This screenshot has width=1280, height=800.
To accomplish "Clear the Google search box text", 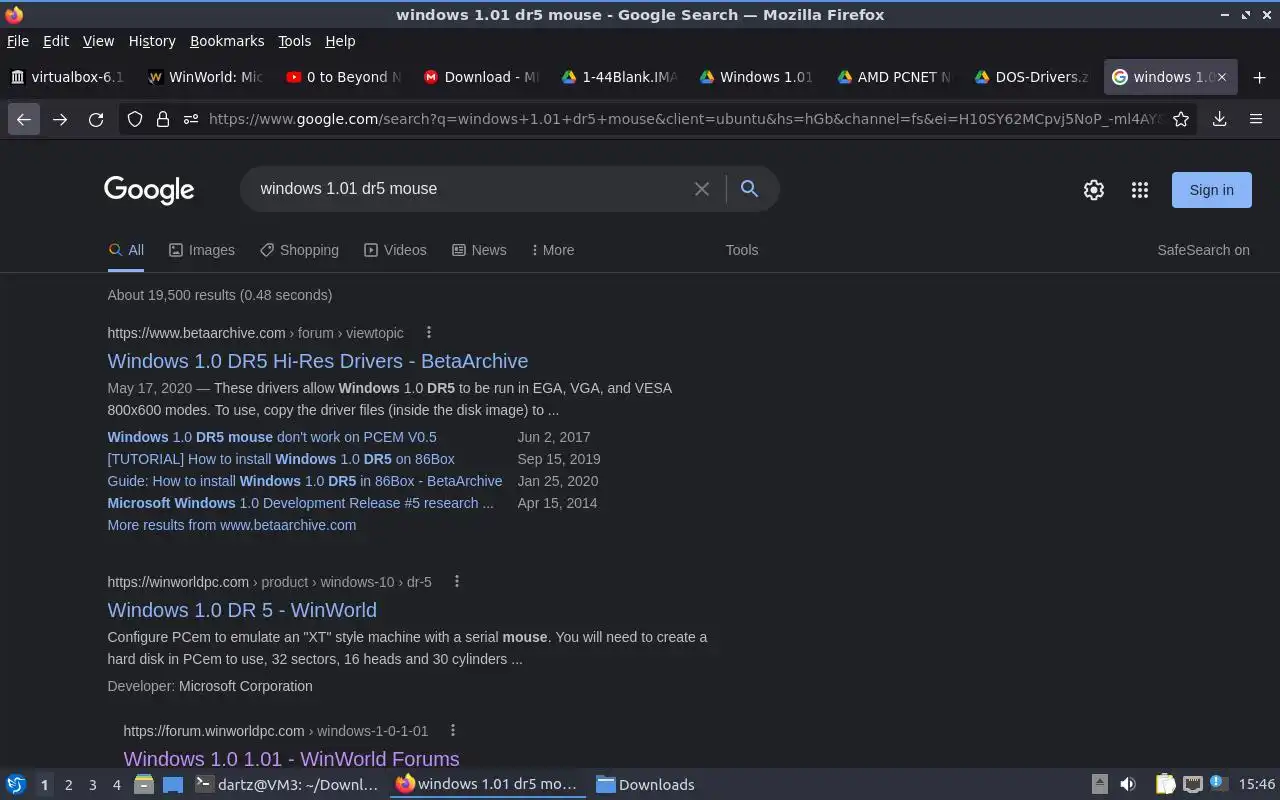I will (x=702, y=189).
